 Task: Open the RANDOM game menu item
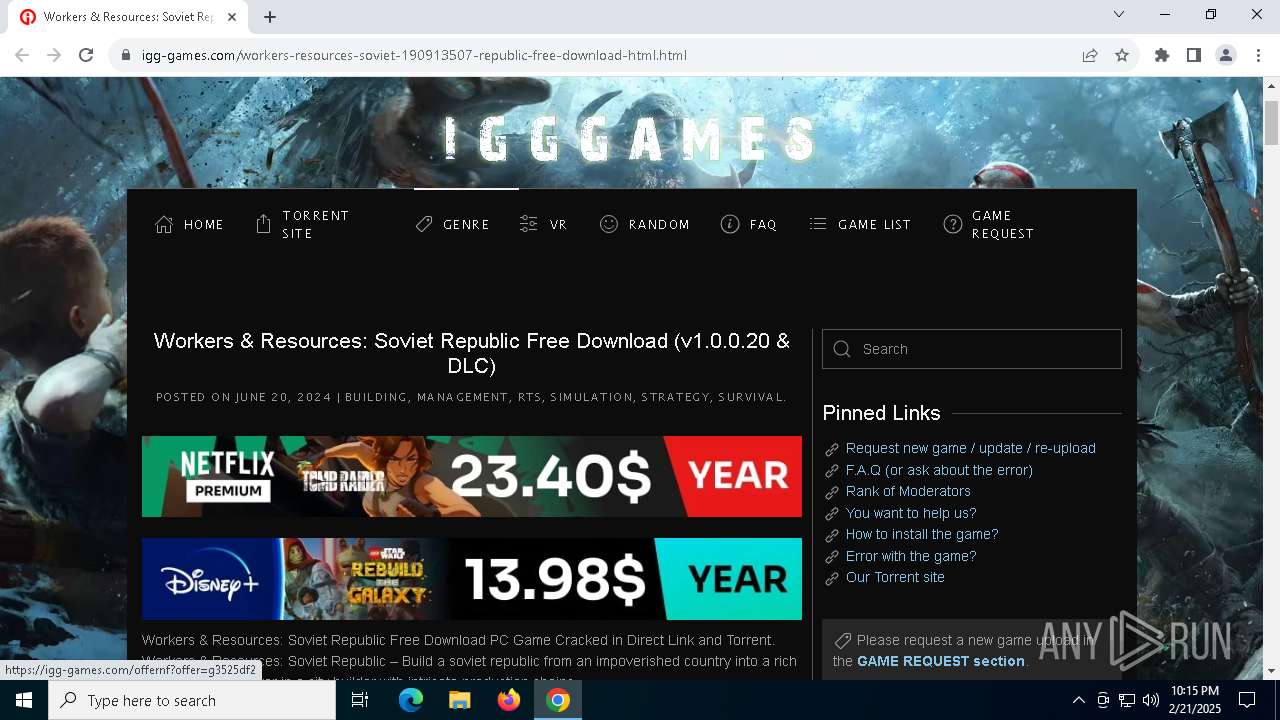click(x=645, y=224)
